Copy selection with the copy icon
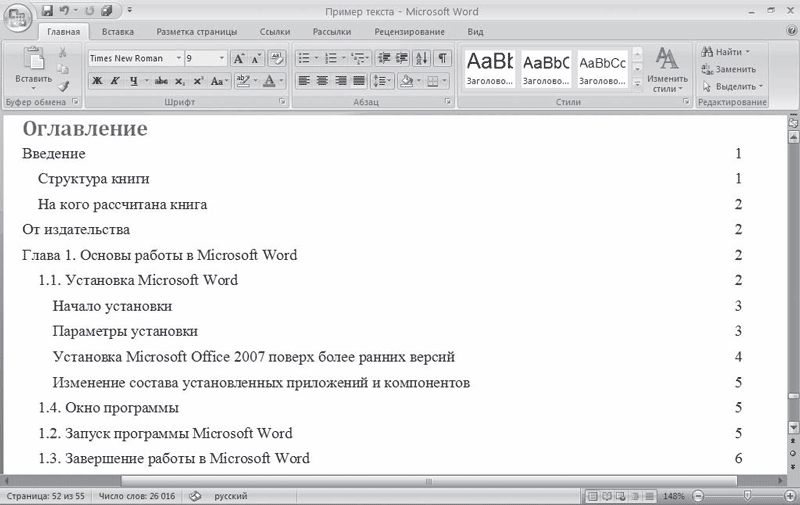The image size is (800, 505). (x=63, y=69)
